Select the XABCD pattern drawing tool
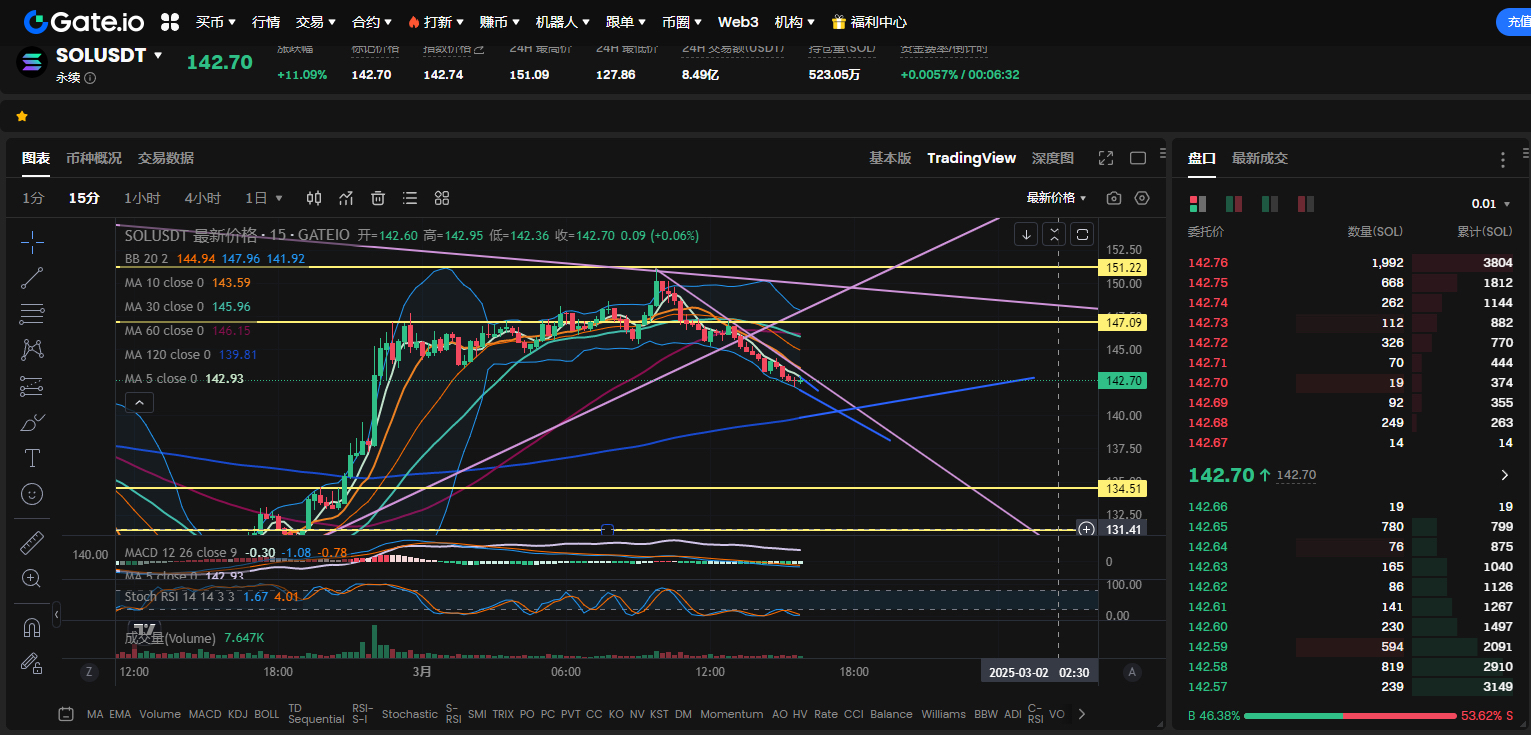The width and height of the screenshot is (1531, 735). click(x=32, y=350)
